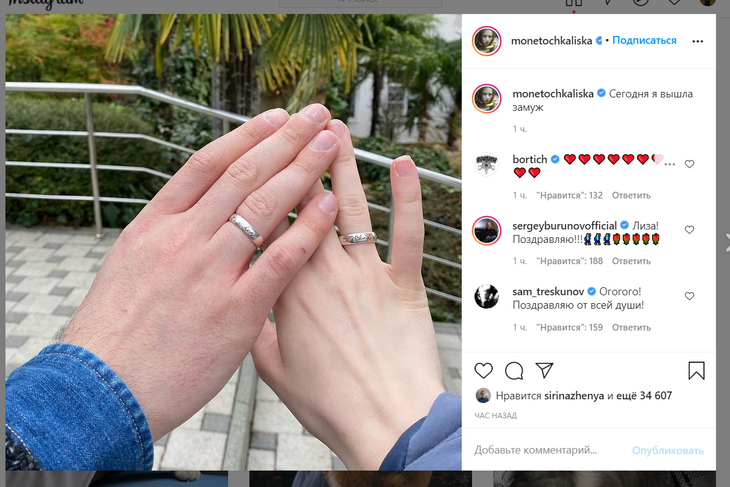Like bortich's comment with small heart
Viewport: 730px width, 487px height.
689,164
